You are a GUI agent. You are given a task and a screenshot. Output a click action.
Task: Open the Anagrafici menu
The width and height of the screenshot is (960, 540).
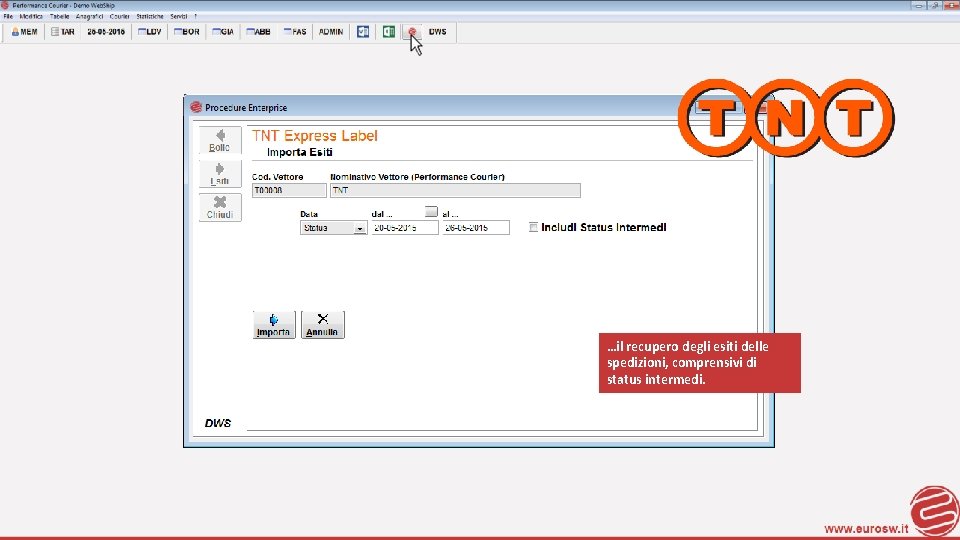89,17
